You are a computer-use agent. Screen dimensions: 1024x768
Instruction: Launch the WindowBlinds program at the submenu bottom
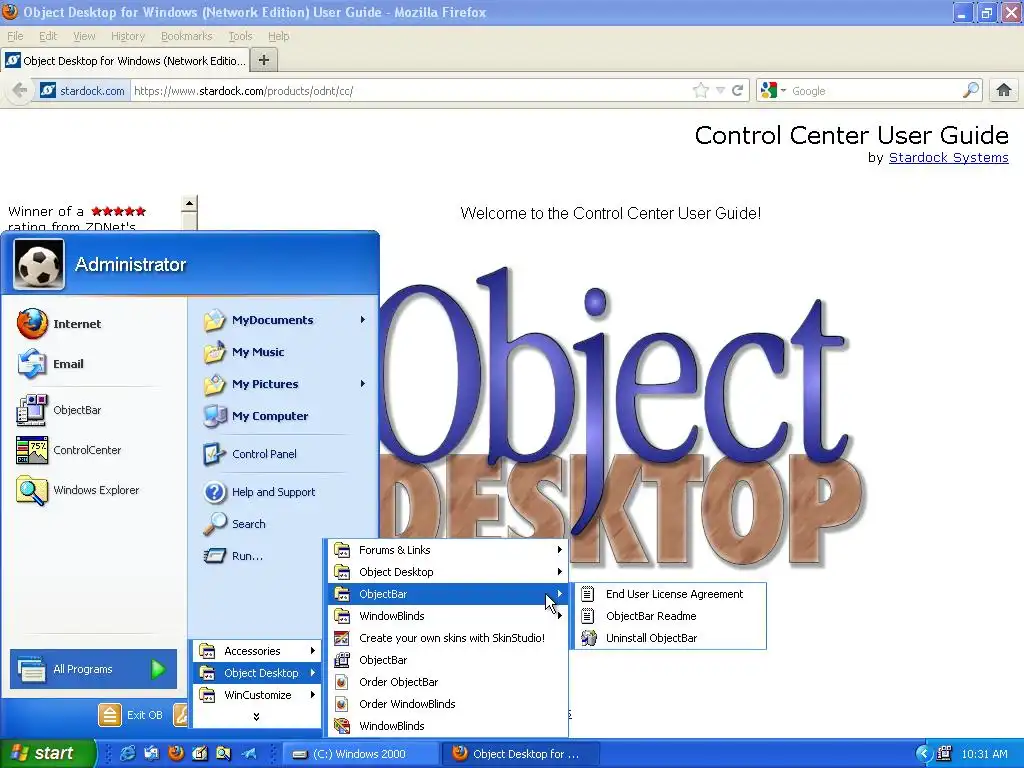coord(448,726)
